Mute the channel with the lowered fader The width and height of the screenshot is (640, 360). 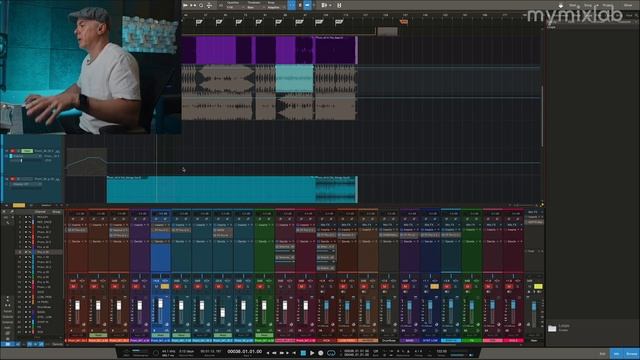218,287
